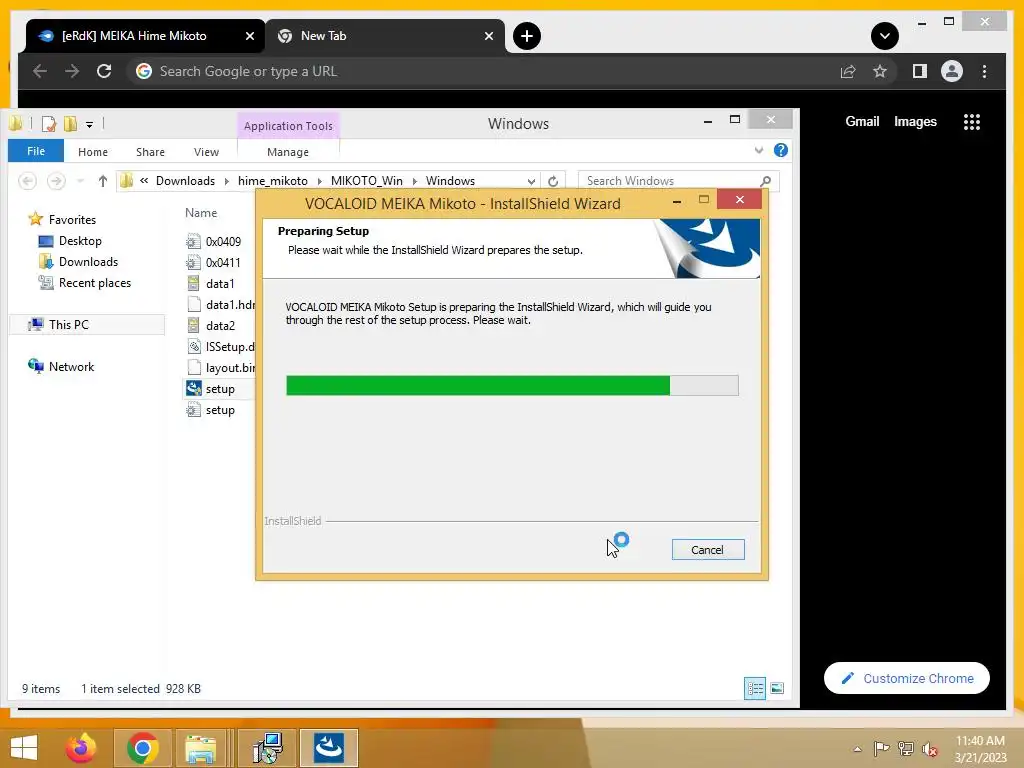This screenshot has width=1024, height=768.
Task: Switch Explorer to details view
Action: (755, 688)
